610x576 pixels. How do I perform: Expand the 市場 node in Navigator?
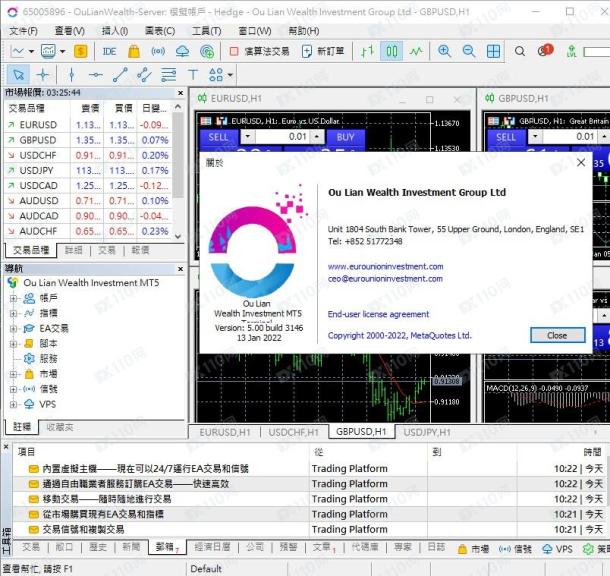click(x=13, y=374)
